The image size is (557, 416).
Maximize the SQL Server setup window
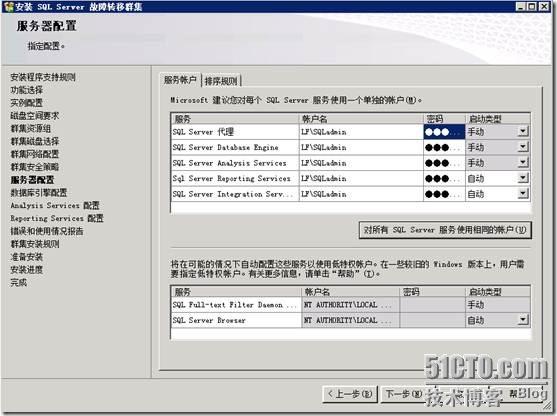point(532,6)
